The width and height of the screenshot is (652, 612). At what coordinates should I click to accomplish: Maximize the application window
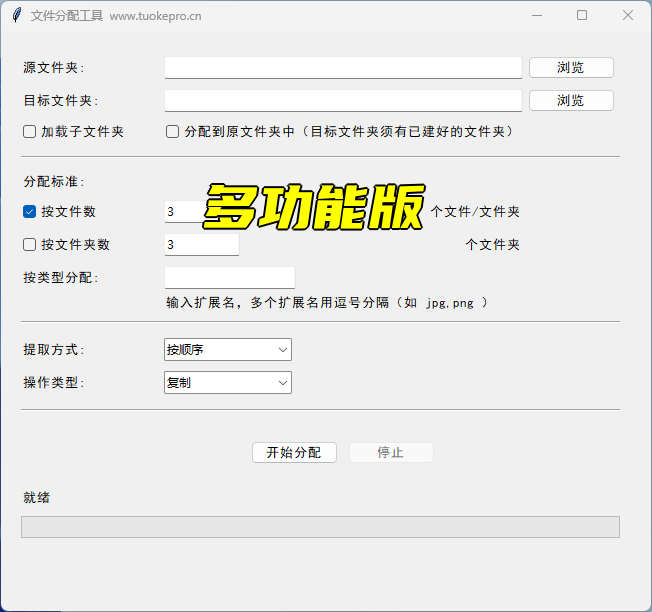point(582,15)
